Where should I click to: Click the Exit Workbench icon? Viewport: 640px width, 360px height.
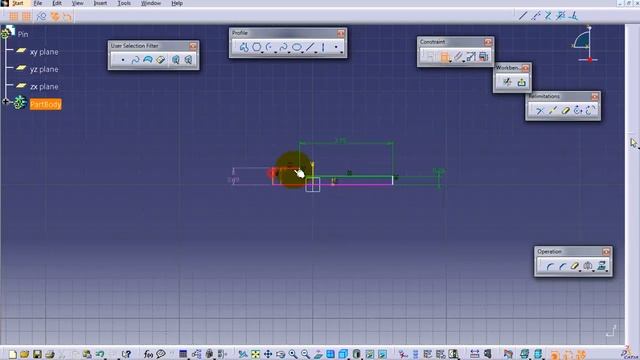click(522, 82)
